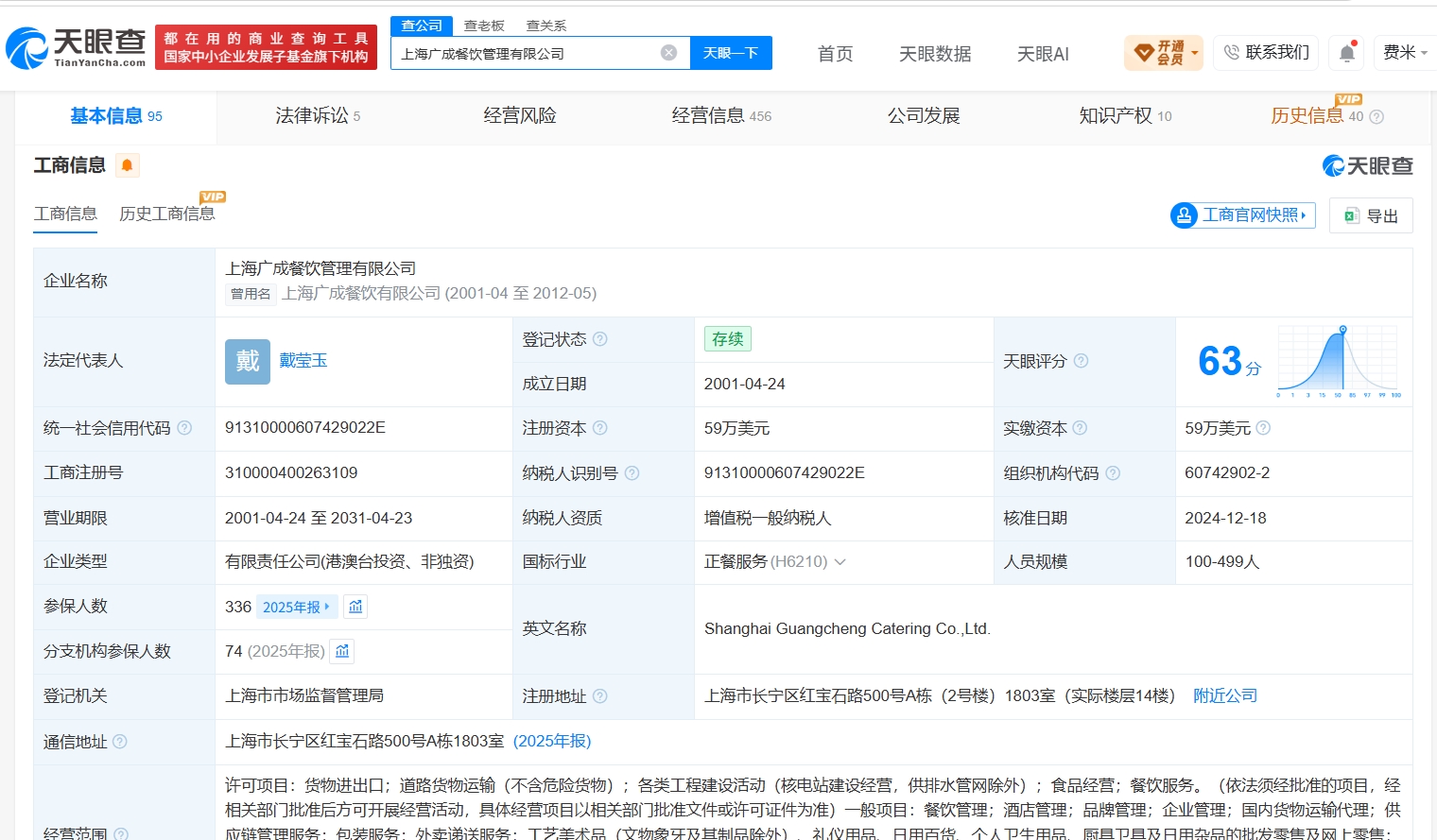Open the 分支机构参保人数 chart icon
The image size is (1437, 840).
click(342, 651)
